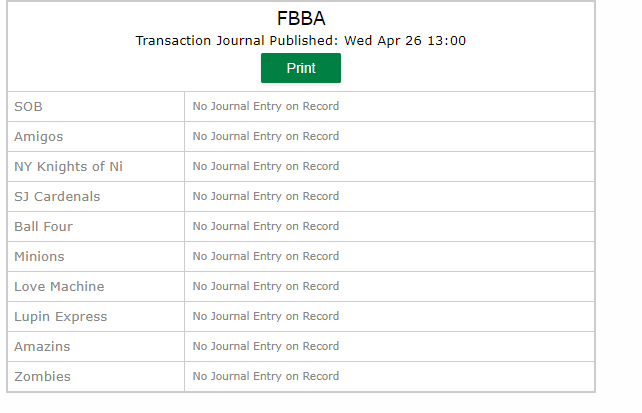
Task: Select the NY Knights of Ni team
Action: [68, 167]
